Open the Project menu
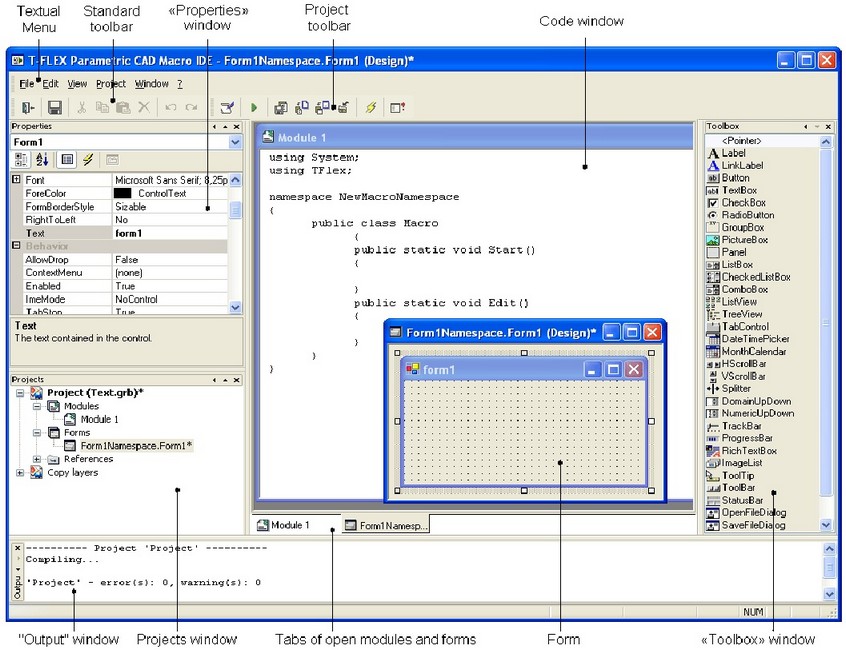This screenshot has width=846, height=650. coord(110,84)
